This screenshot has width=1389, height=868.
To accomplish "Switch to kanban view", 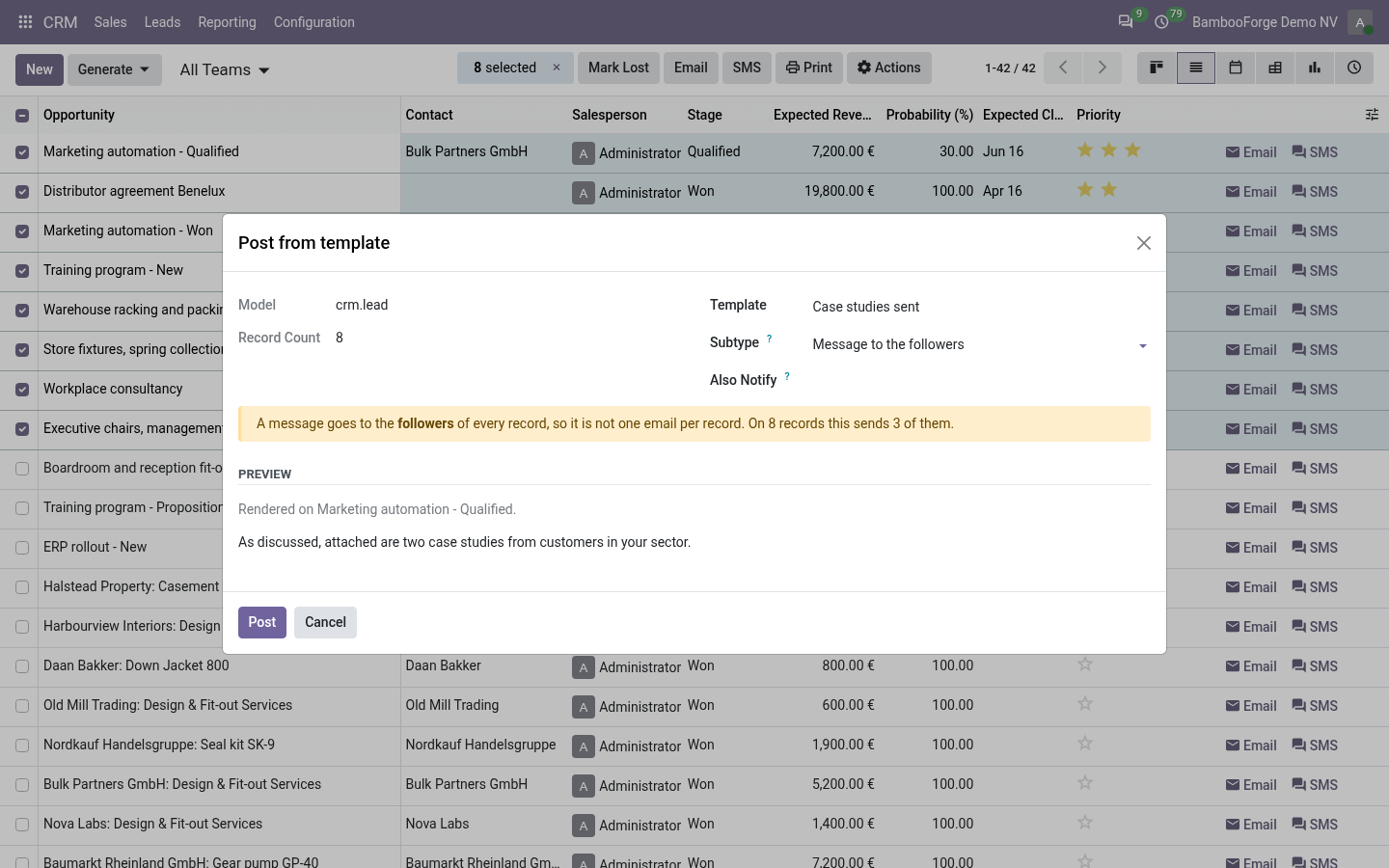I will coord(1157,68).
